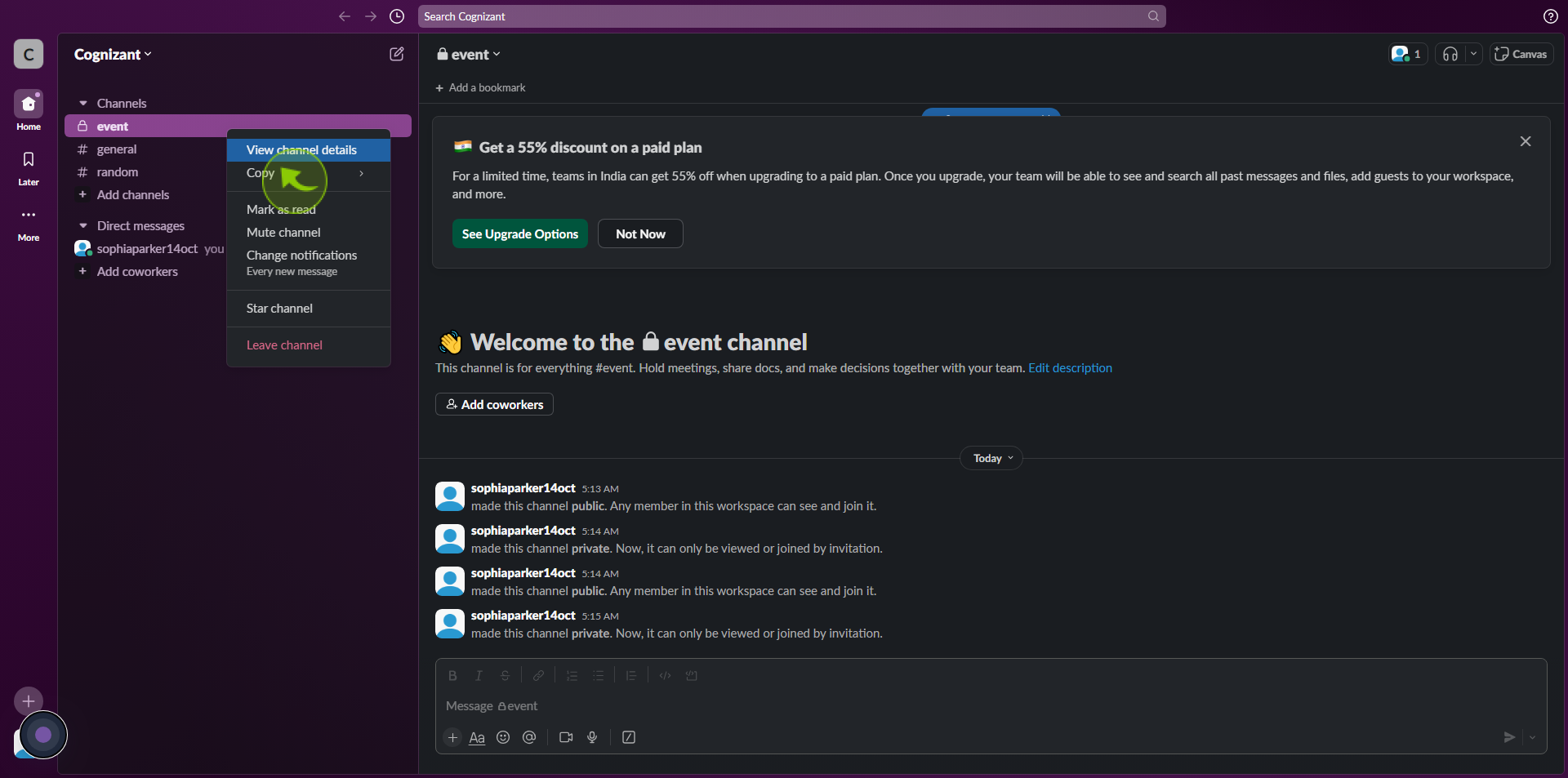Viewport: 1568px width, 778px height.
Task: Expand huddle options chevron
Action: click(1473, 54)
